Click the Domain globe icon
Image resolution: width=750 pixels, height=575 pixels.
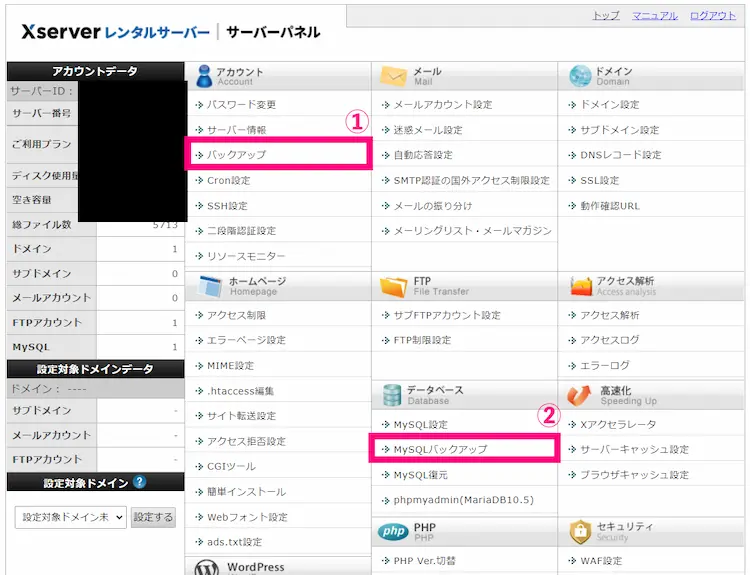click(x=580, y=76)
